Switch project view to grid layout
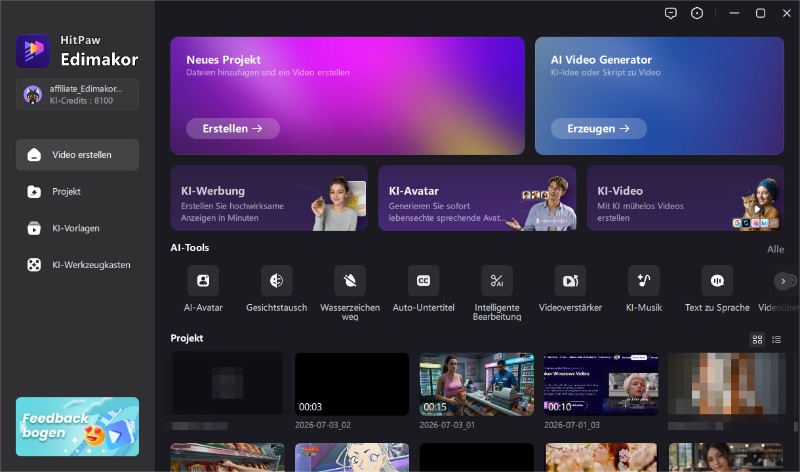This screenshot has height=472, width=800. click(758, 339)
